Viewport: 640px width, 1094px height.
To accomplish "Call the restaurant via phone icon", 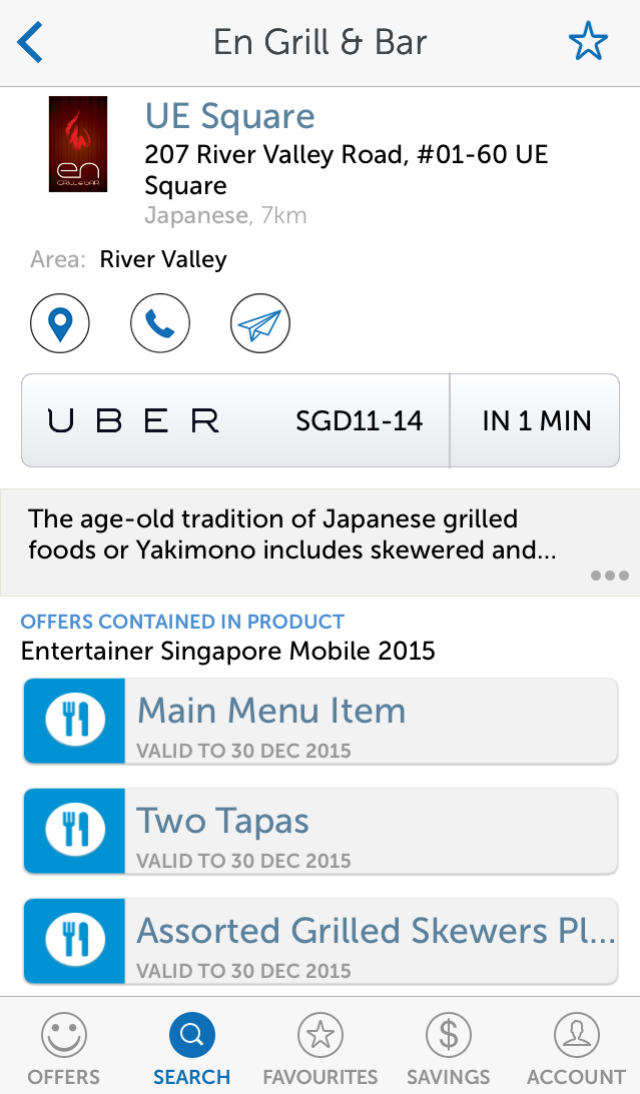I will coord(160,323).
